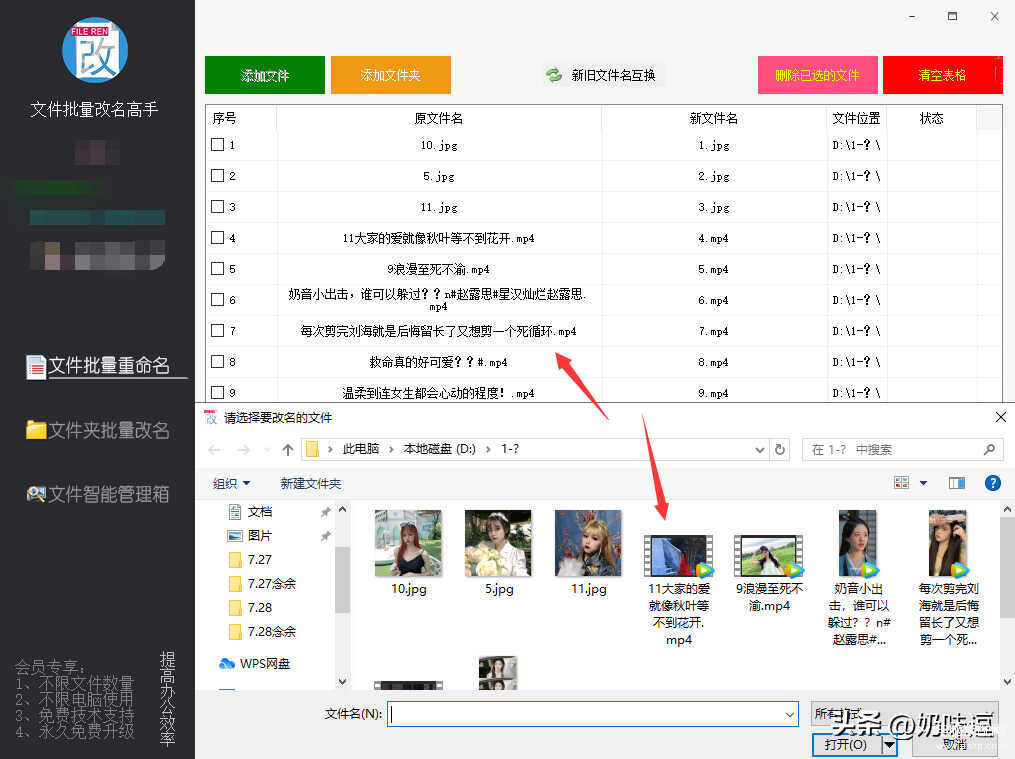1015x759 pixels.
Task: Go up one folder level arrow
Action: coord(288,450)
